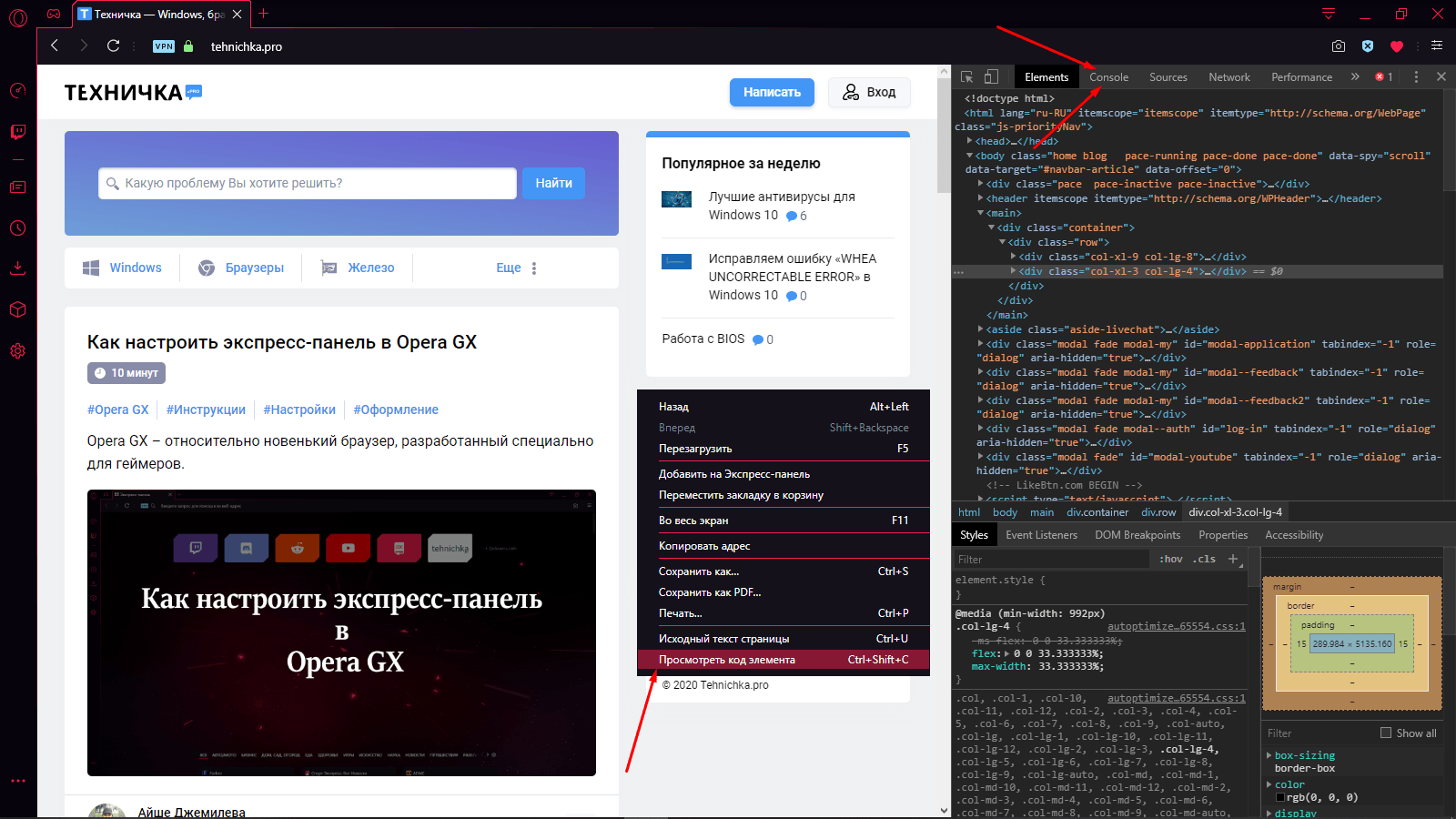Click the three-dots sidebar setup icon
Image resolution: width=1456 pixels, height=819 pixels.
click(x=17, y=781)
